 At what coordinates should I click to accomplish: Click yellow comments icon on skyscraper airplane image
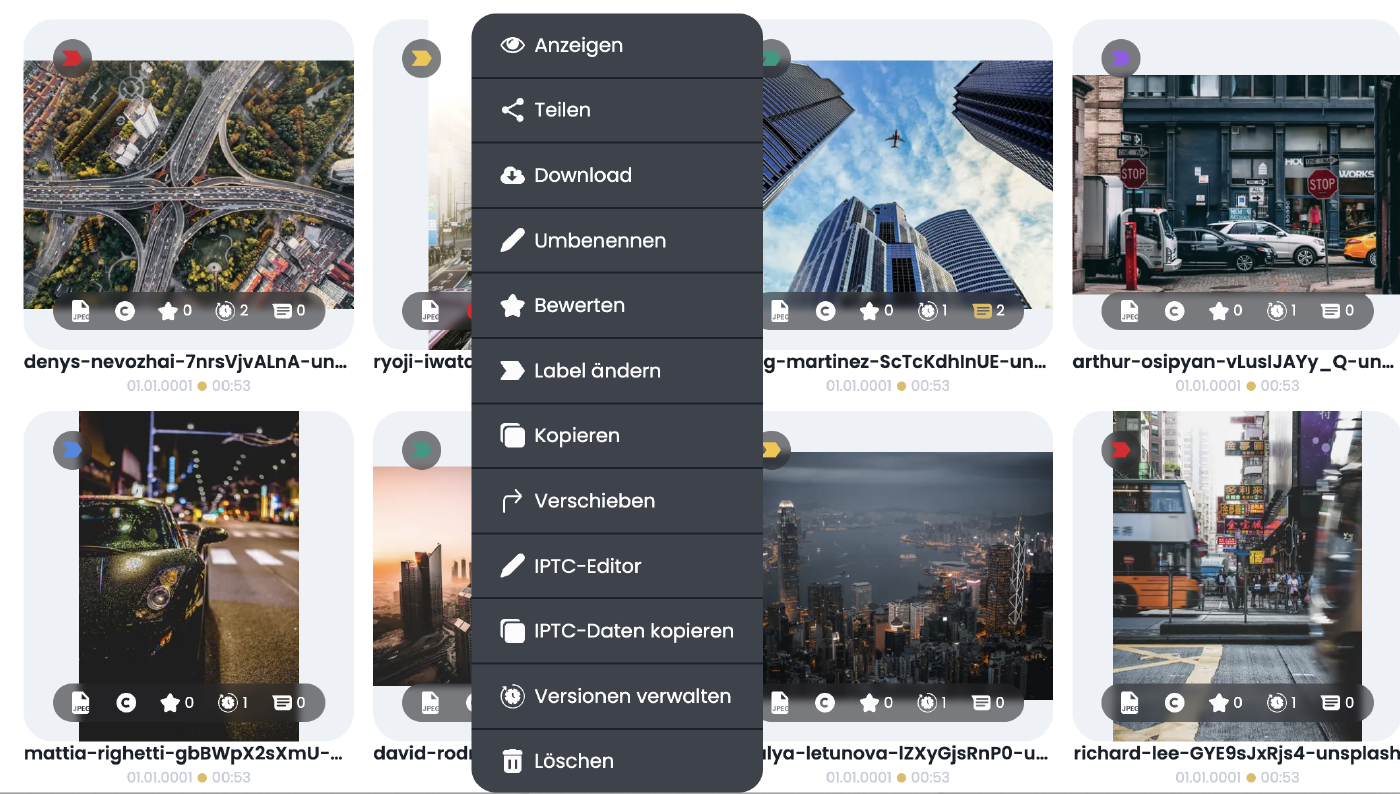pyautogui.click(x=982, y=311)
